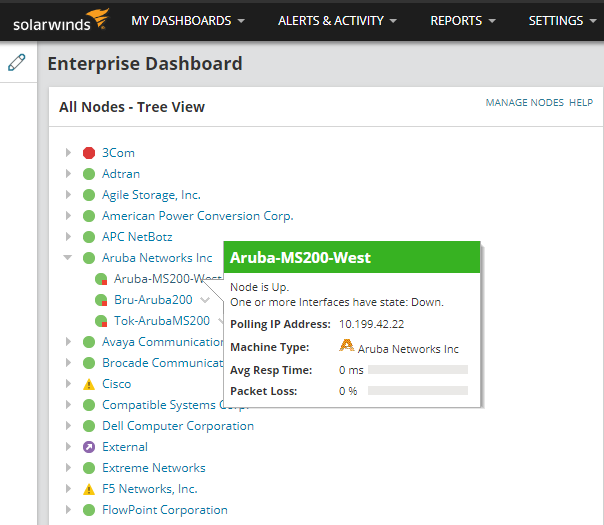604x525 pixels.
Task: Click the green status icon for Compatible Systems
Action: (x=89, y=405)
